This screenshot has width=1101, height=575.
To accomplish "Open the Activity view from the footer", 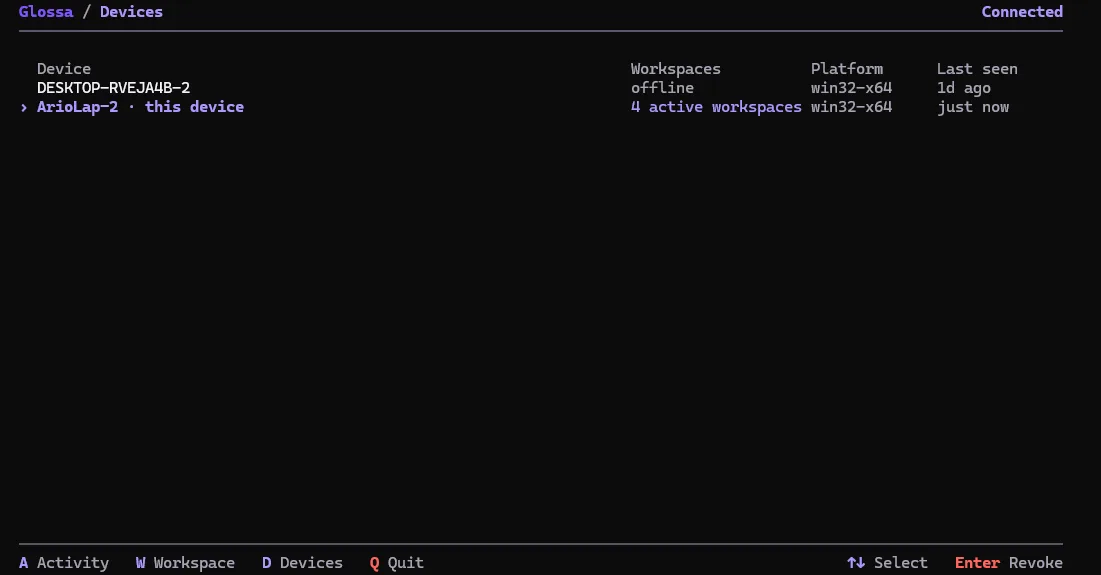I will click(x=64, y=562).
